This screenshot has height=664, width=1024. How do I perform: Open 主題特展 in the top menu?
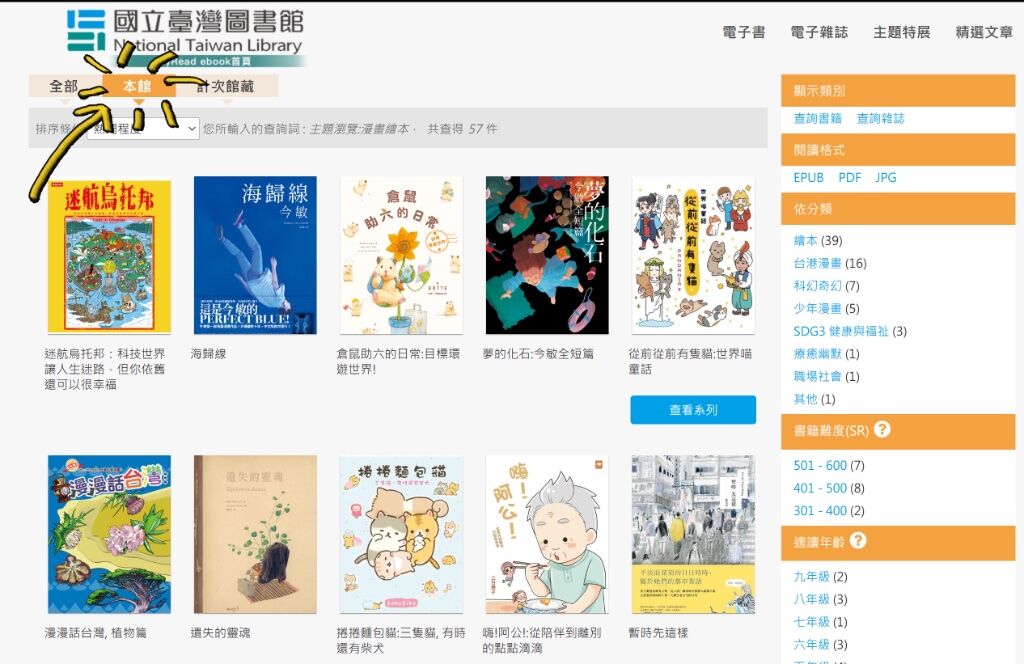coord(901,32)
